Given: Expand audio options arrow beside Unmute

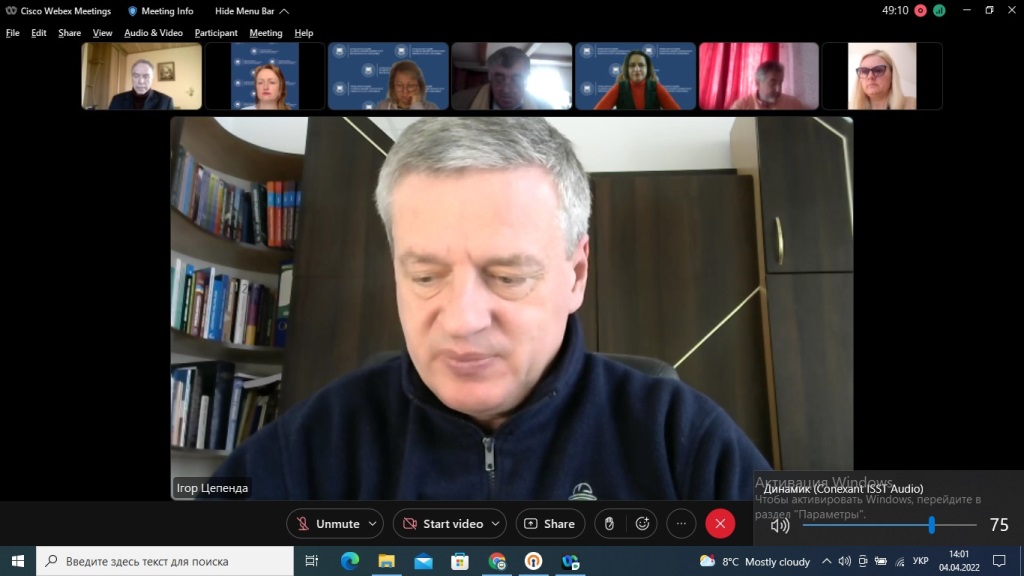Looking at the screenshot, I should (373, 524).
